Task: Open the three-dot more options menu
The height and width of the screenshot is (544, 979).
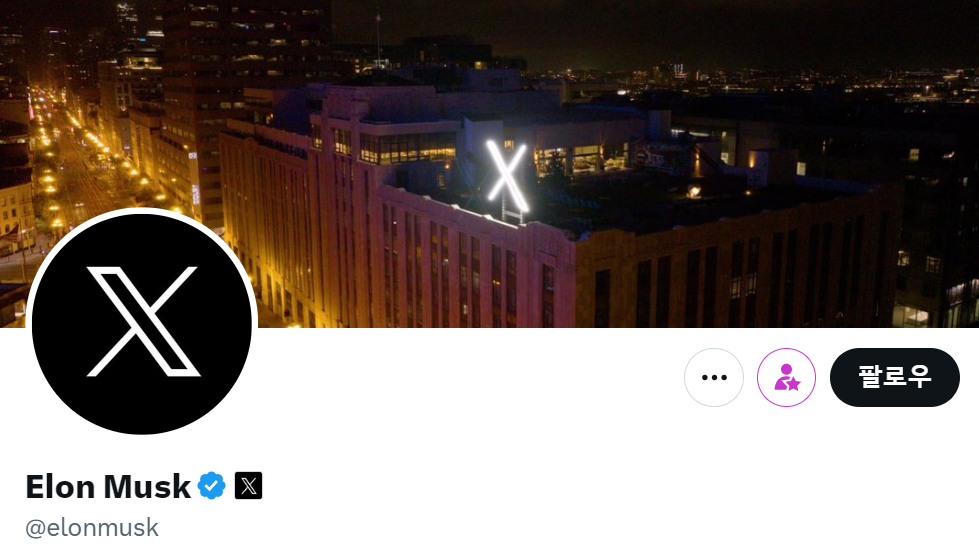Action: [x=714, y=377]
